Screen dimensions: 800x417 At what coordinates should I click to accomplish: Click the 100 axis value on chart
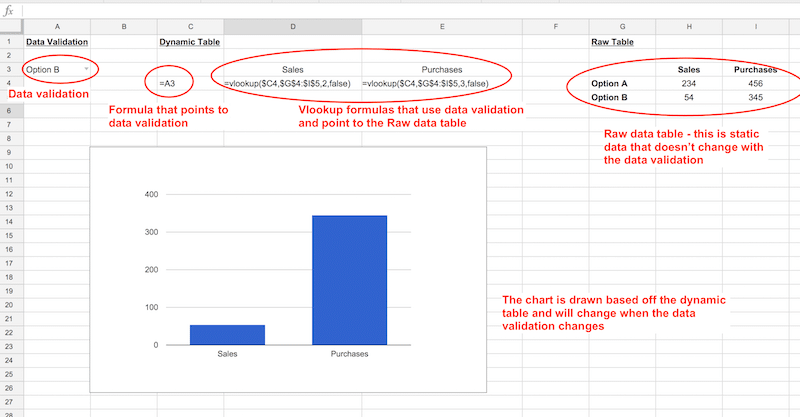[x=152, y=307]
